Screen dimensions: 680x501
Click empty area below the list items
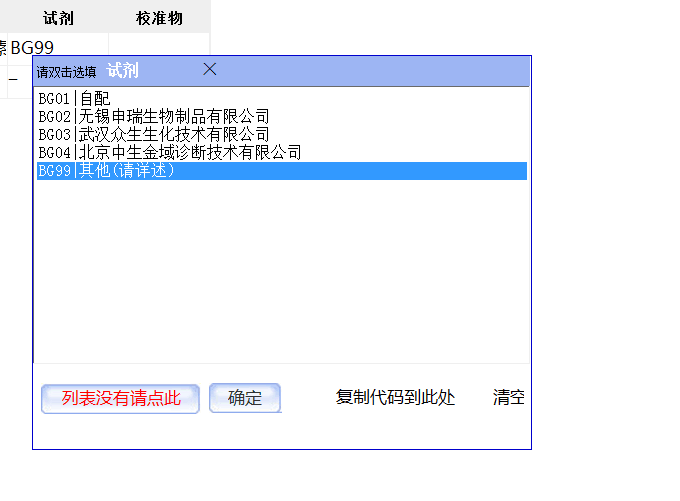280,270
